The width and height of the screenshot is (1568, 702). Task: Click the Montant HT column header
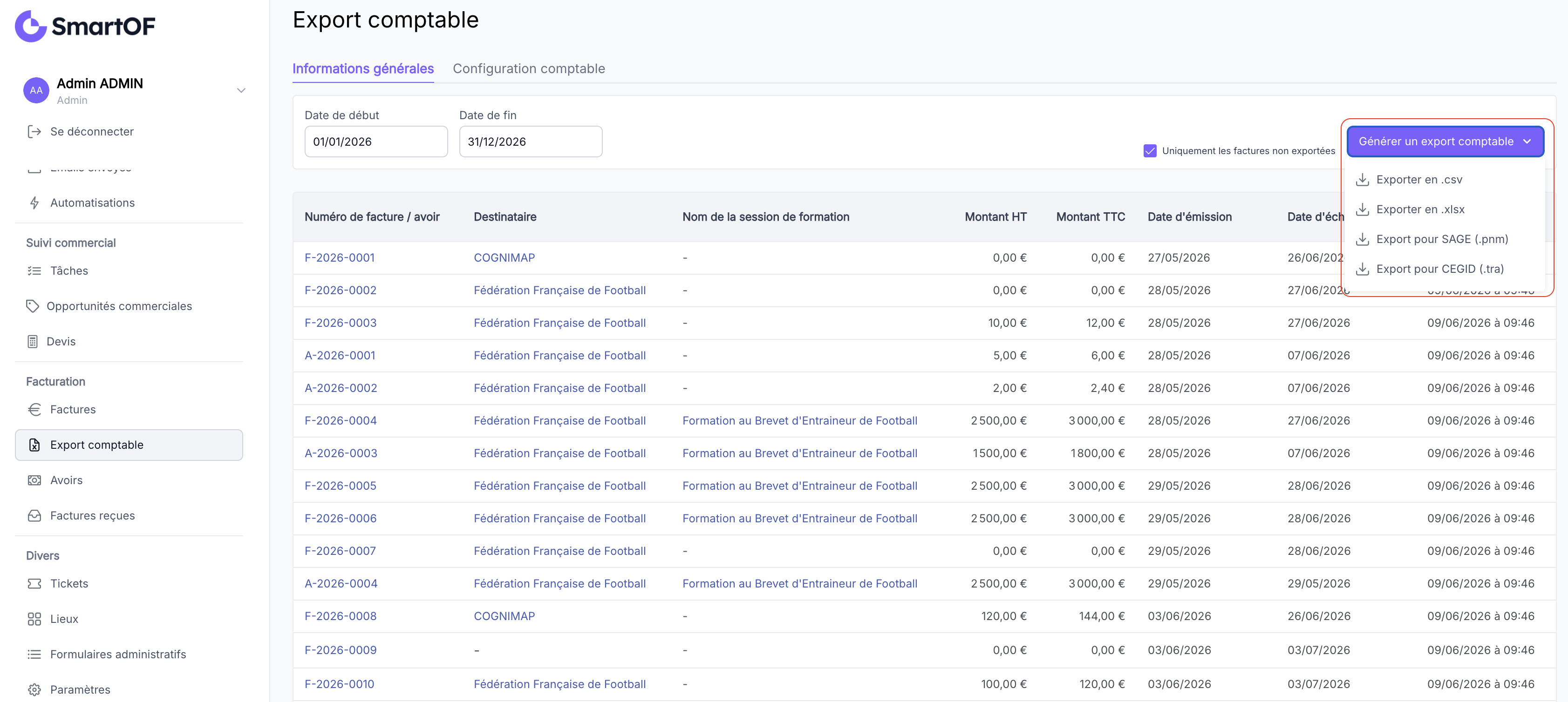click(x=995, y=217)
